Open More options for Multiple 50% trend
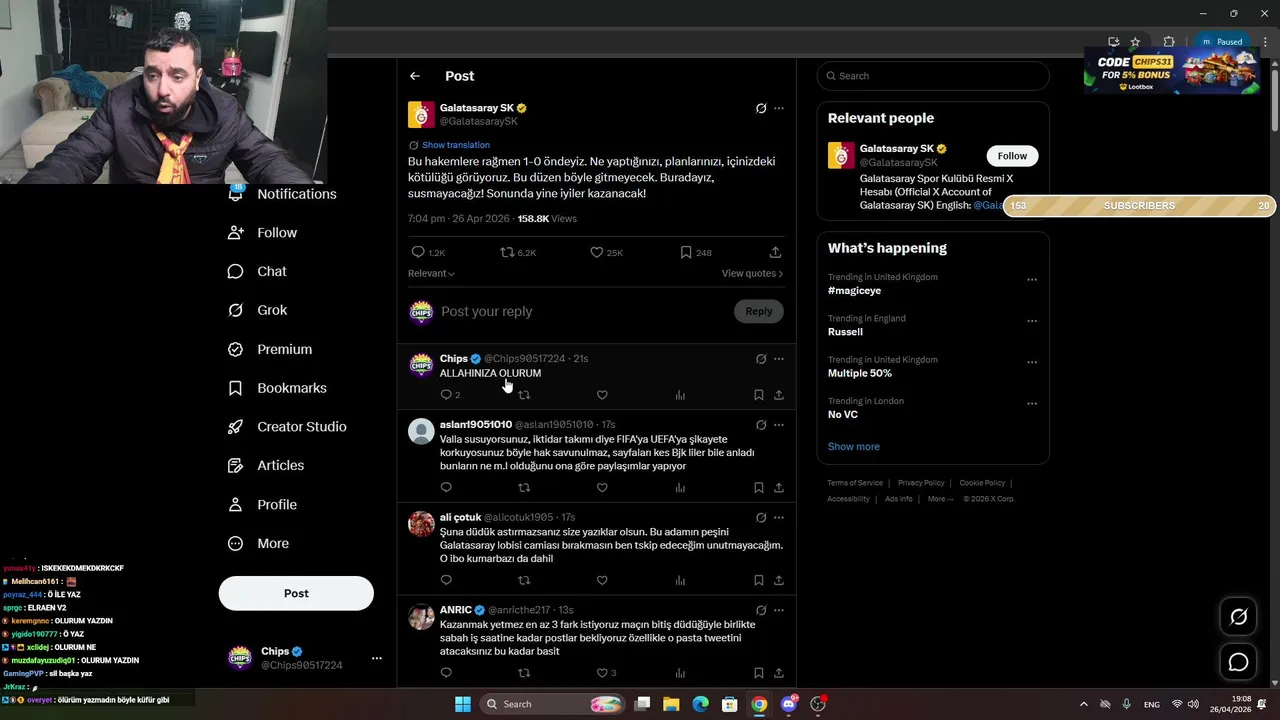 pos(1032,363)
